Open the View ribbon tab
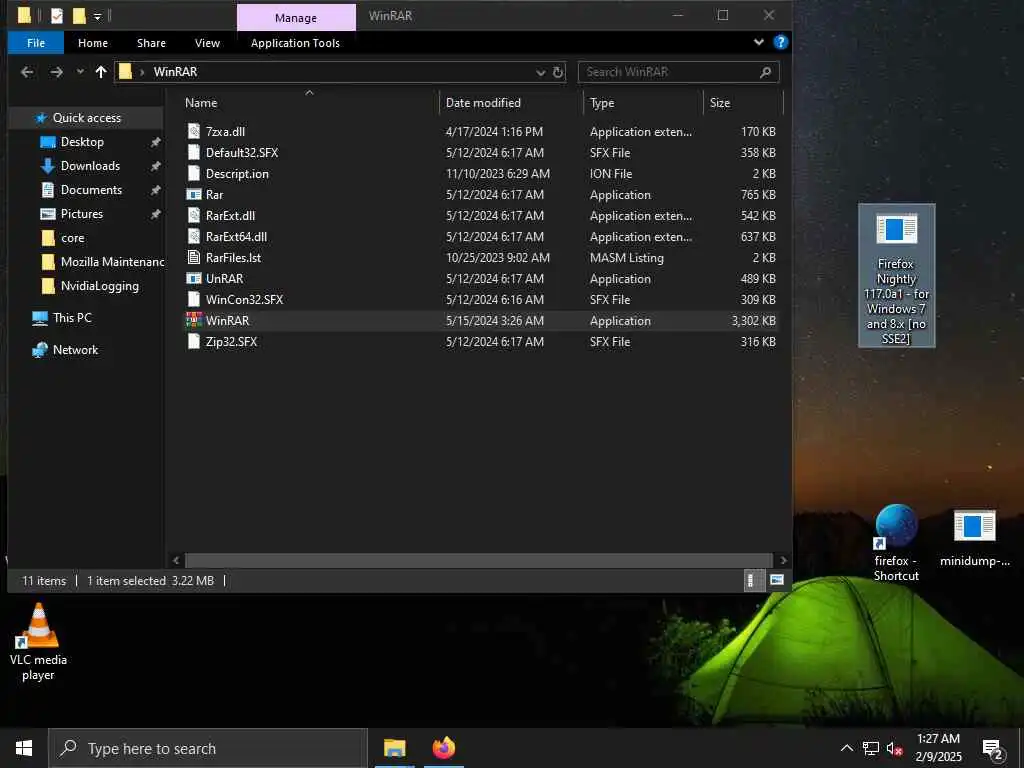1024x768 pixels. click(x=207, y=43)
